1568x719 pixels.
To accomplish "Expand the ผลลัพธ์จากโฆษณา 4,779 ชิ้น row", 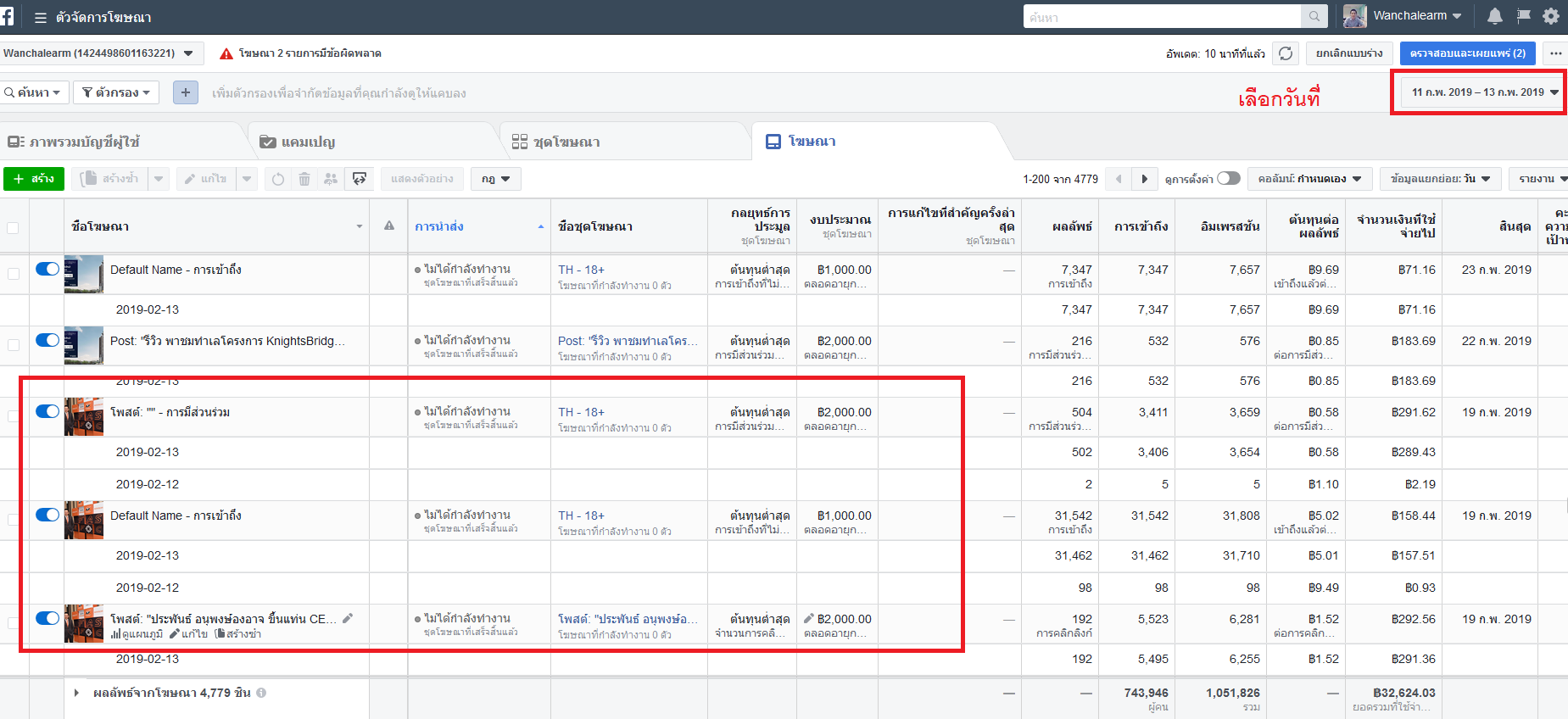I will [x=76, y=693].
